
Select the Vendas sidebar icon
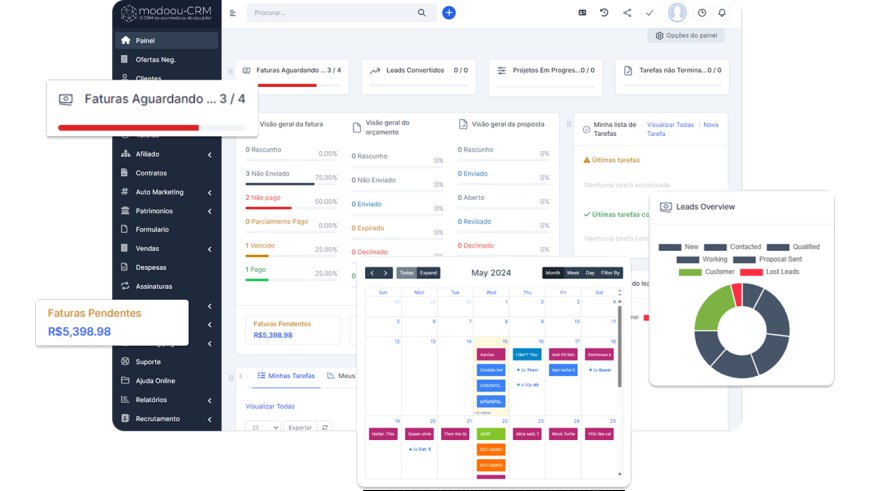124,248
